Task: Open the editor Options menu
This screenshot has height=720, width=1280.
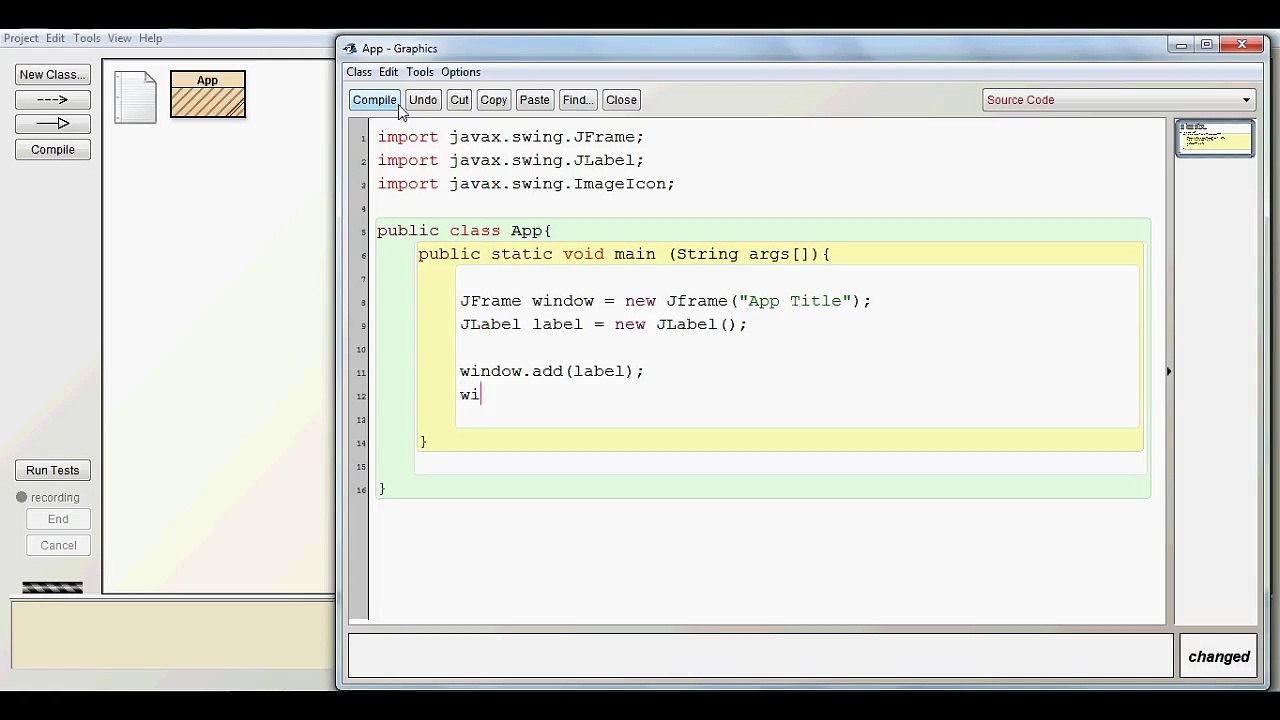Action: click(x=461, y=72)
